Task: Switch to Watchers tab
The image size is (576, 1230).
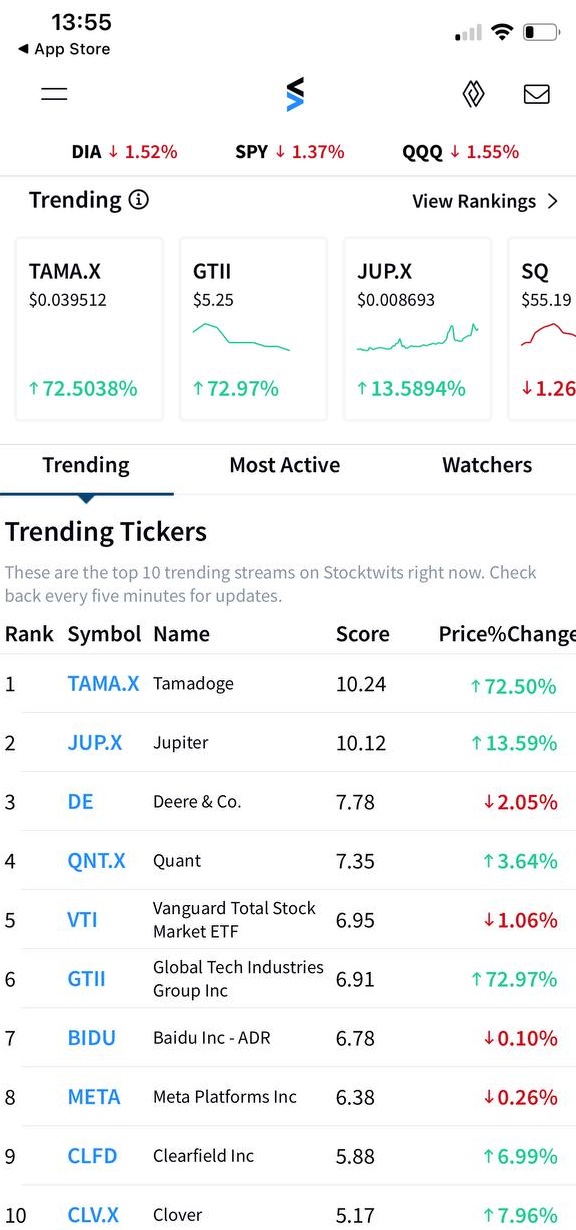Action: tap(487, 465)
